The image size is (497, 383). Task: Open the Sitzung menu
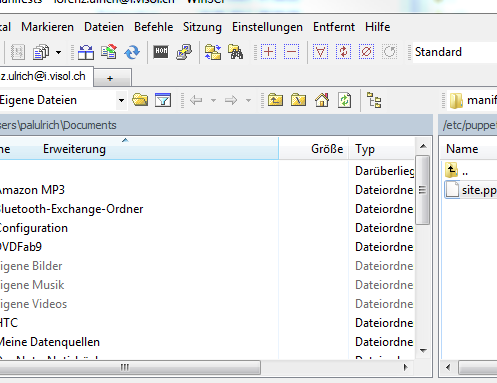pyautogui.click(x=202, y=27)
